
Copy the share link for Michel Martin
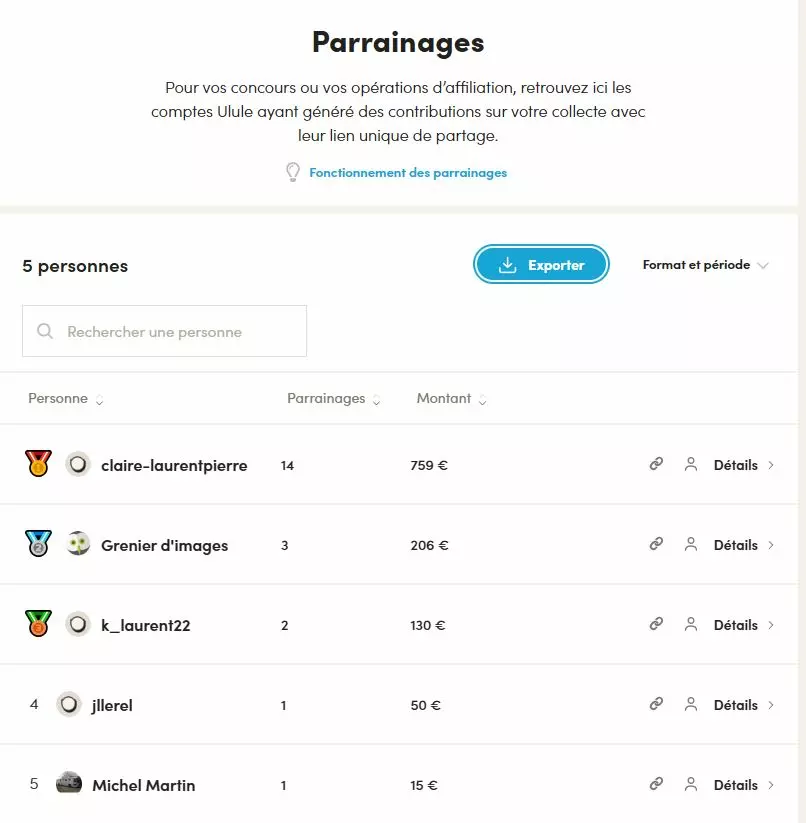(656, 784)
